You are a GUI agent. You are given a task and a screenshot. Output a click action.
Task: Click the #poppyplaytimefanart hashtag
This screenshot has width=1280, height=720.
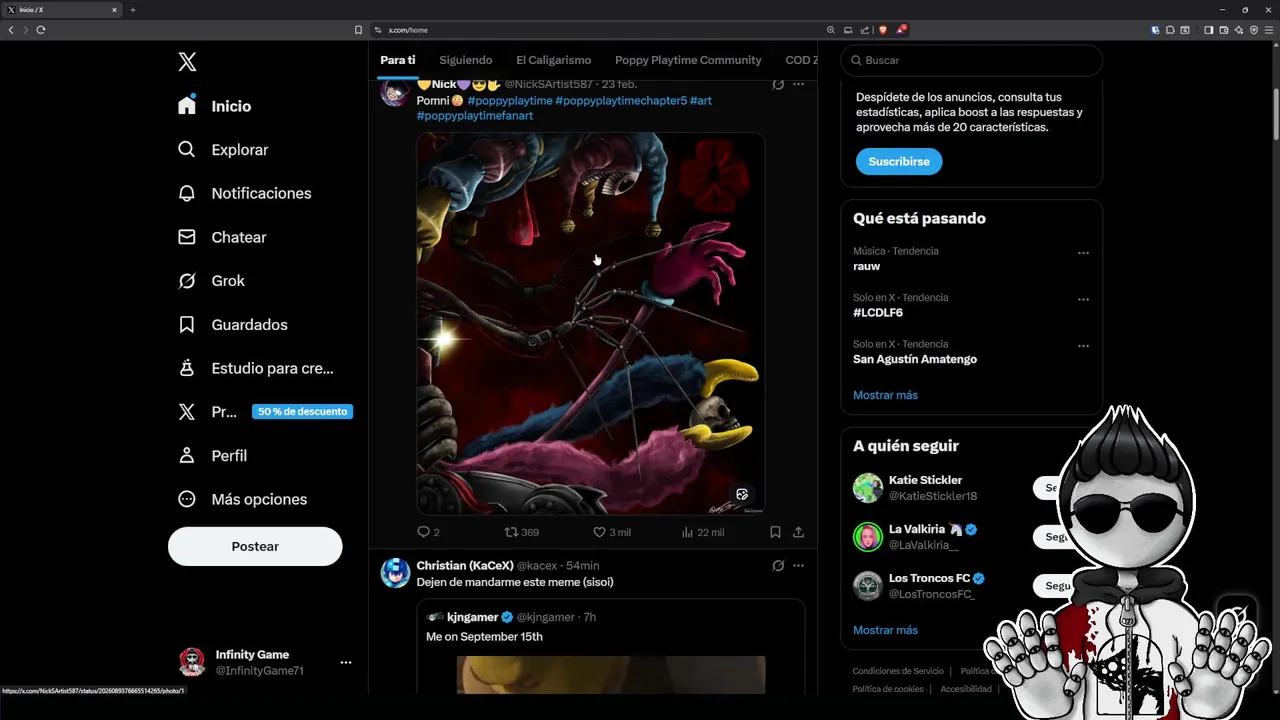click(475, 116)
